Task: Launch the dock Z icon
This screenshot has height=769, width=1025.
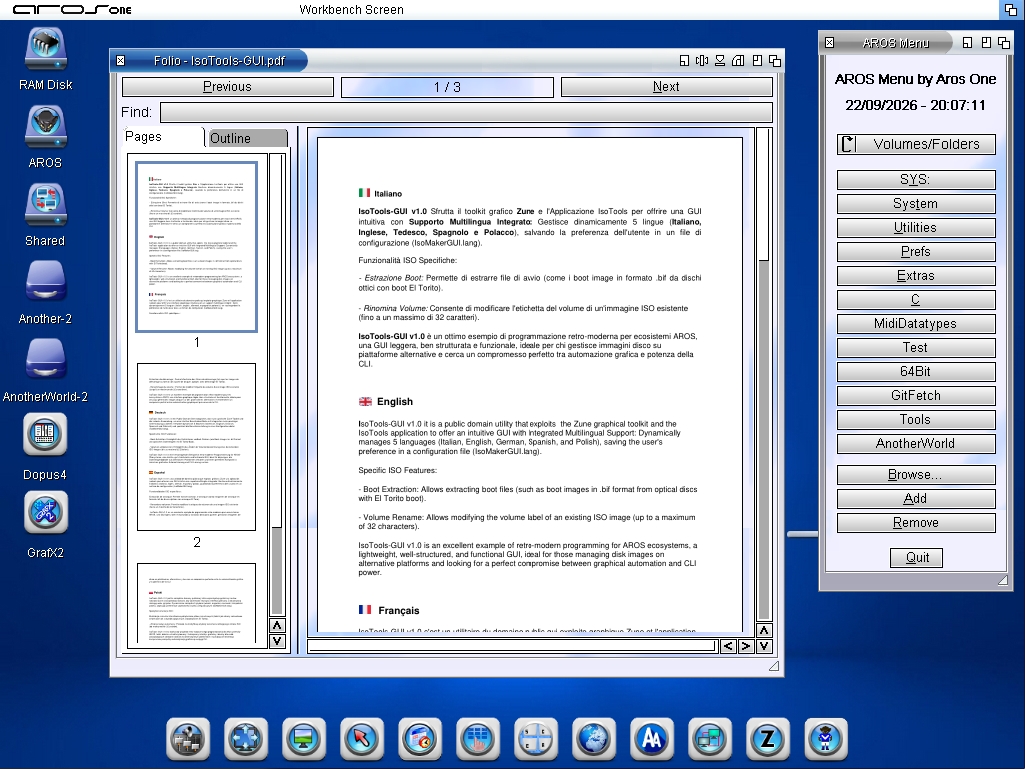Action: pos(768,739)
